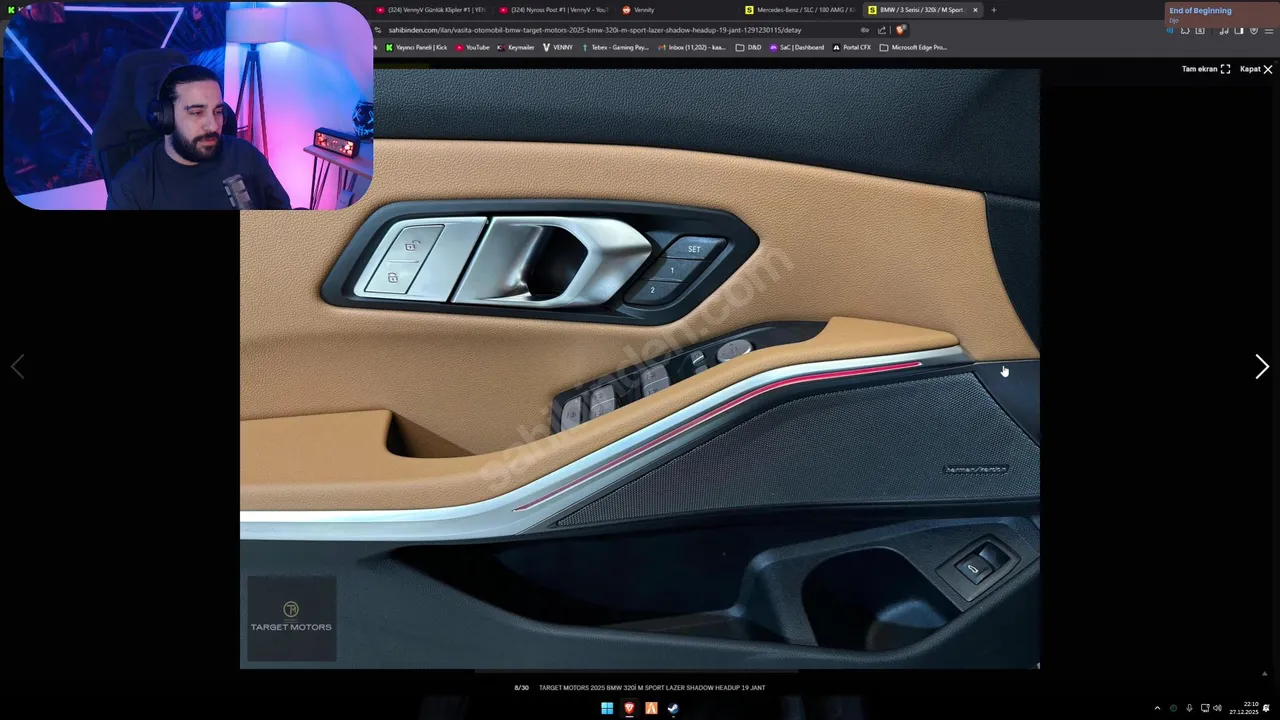Viewport: 1280px width, 720px height.
Task: Open the Tebex - Gaming Pay bookmark
Action: [x=615, y=47]
